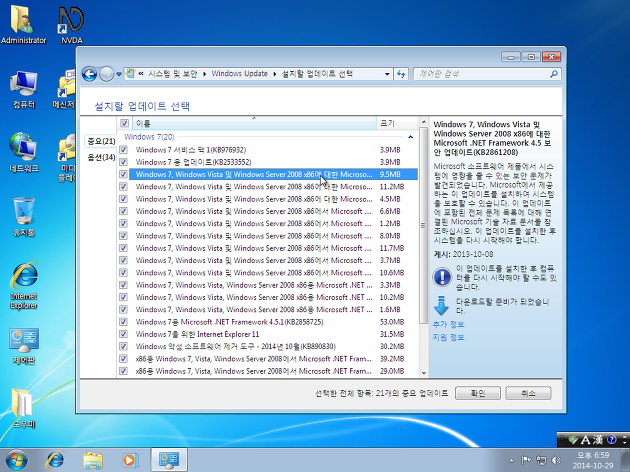This screenshot has height=472, width=630.
Task: Launch Internet Explorer from the taskbar
Action: point(55,460)
